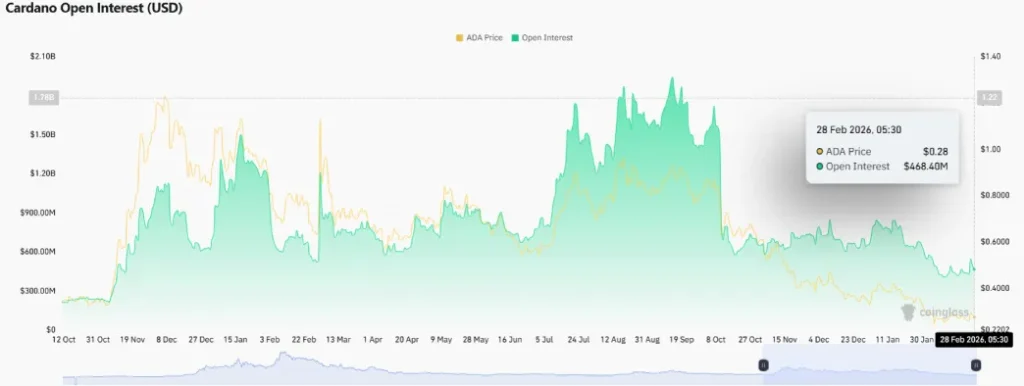Screen dimensions: 1024x386
Task: Click the 20 Apr date axis label
Action: coord(407,340)
